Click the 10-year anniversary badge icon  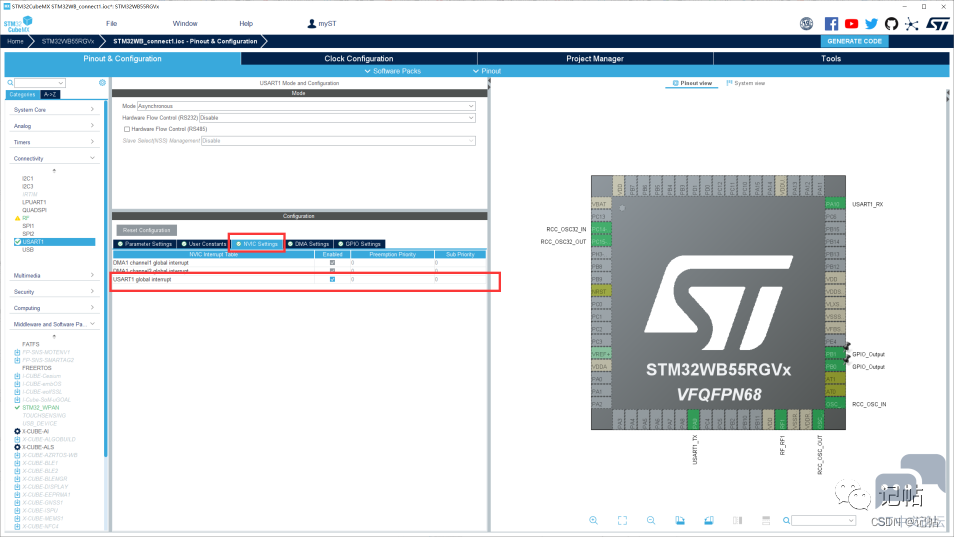tap(806, 24)
